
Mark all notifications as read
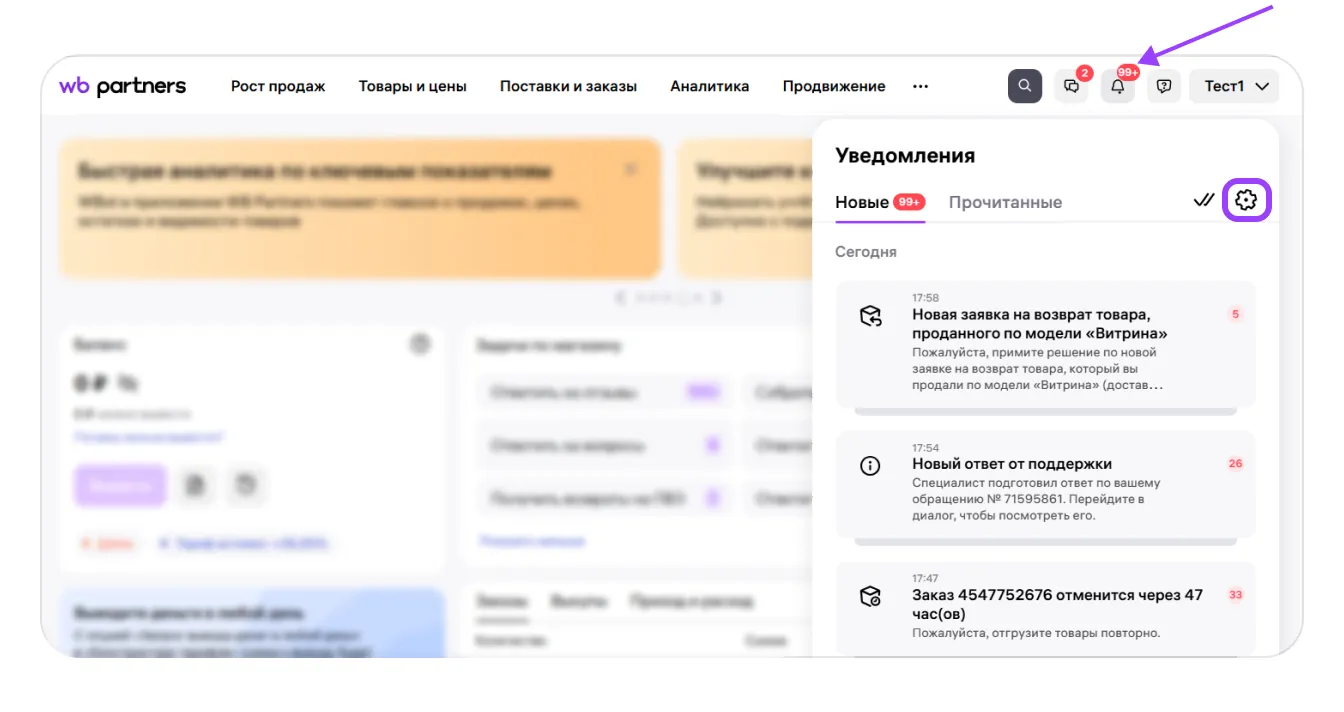point(1204,201)
